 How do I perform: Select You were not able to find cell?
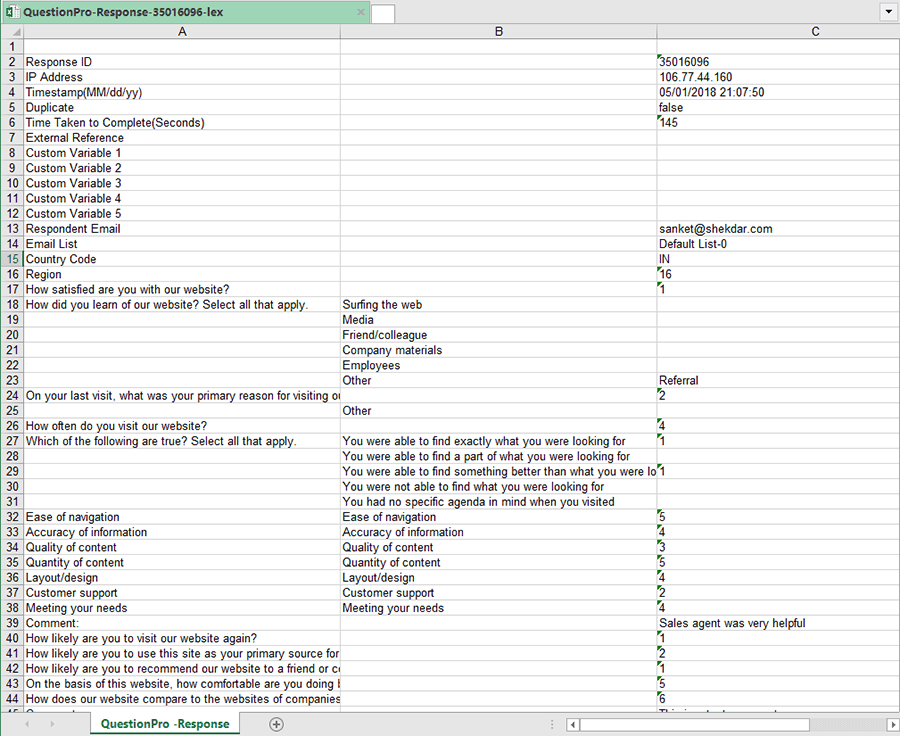(498, 486)
